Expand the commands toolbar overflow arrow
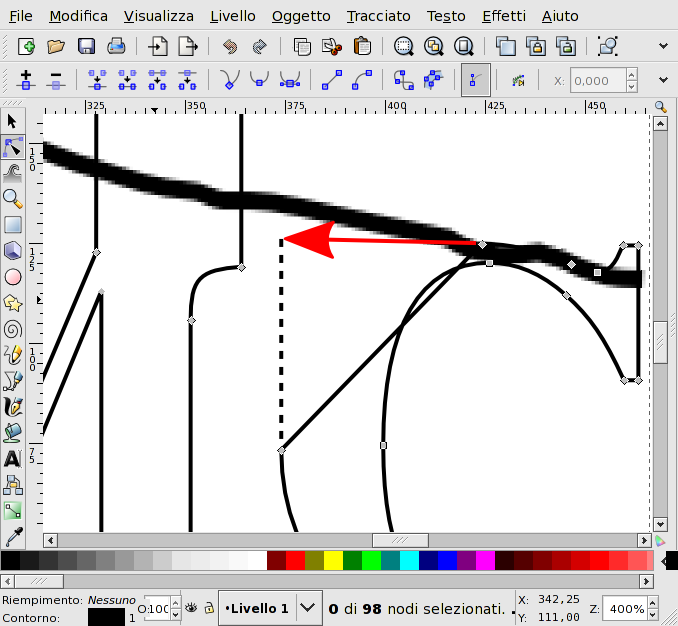This screenshot has width=678, height=626. click(x=663, y=46)
